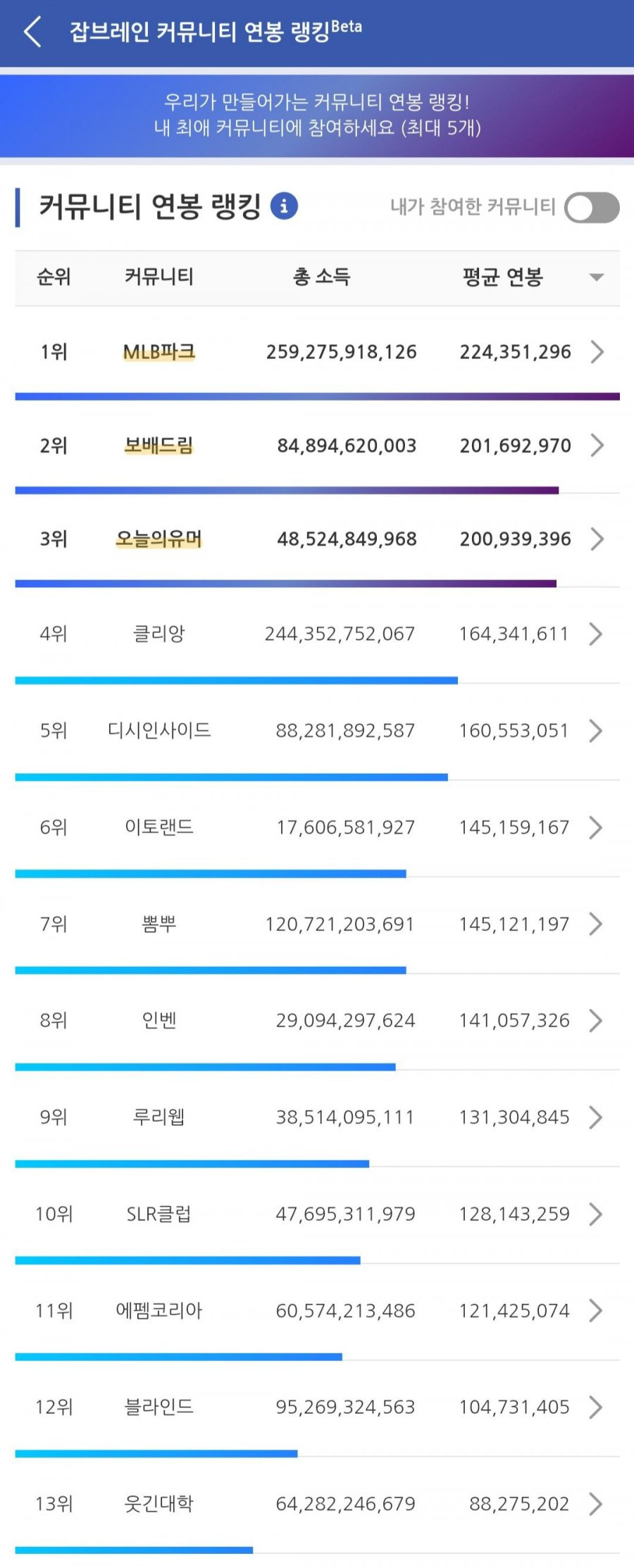Open the ranking info icon
This screenshot has height=1568, width=634.
[x=284, y=206]
